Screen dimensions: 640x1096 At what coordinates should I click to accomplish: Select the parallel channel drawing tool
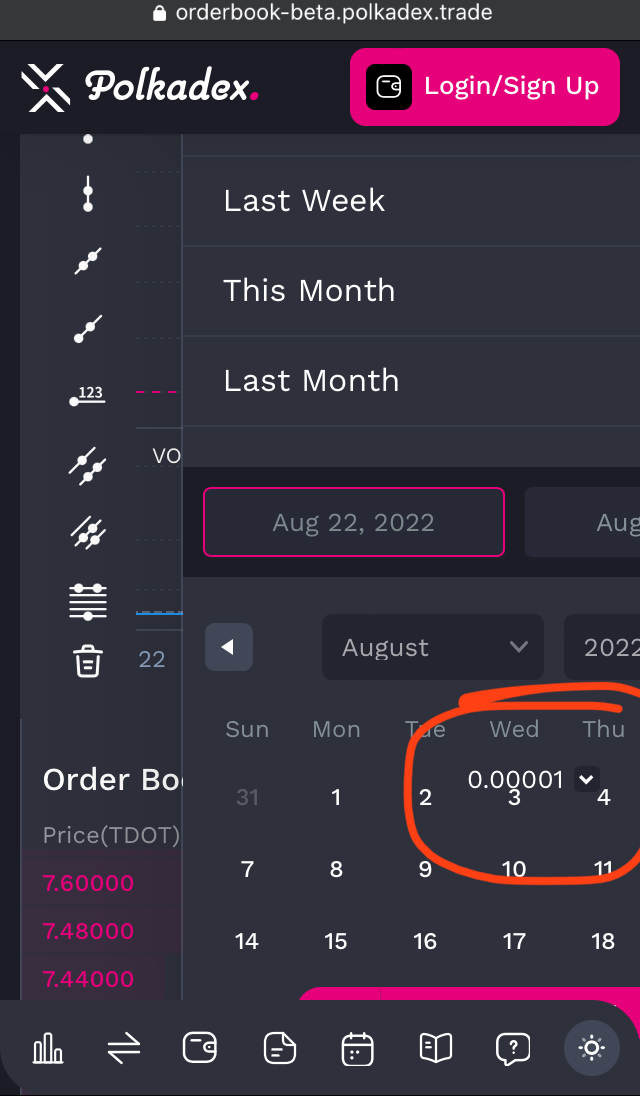(x=87, y=466)
